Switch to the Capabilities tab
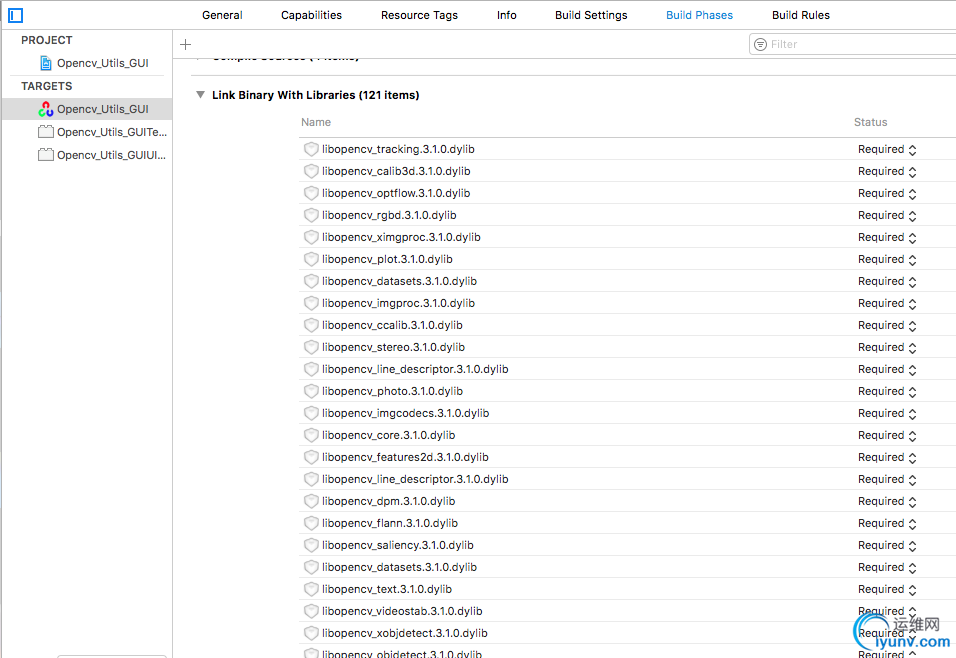 [311, 15]
